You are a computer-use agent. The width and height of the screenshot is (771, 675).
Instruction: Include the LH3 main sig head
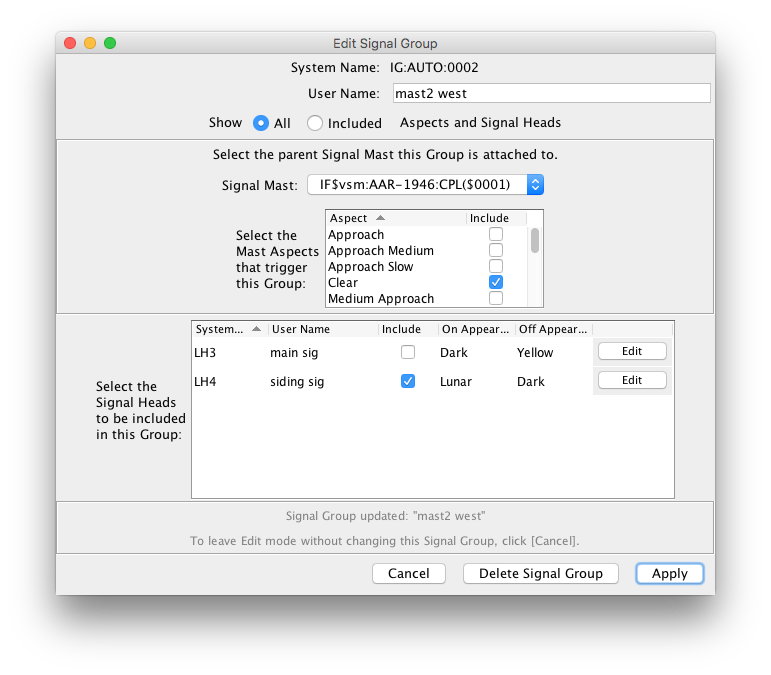[x=407, y=352]
